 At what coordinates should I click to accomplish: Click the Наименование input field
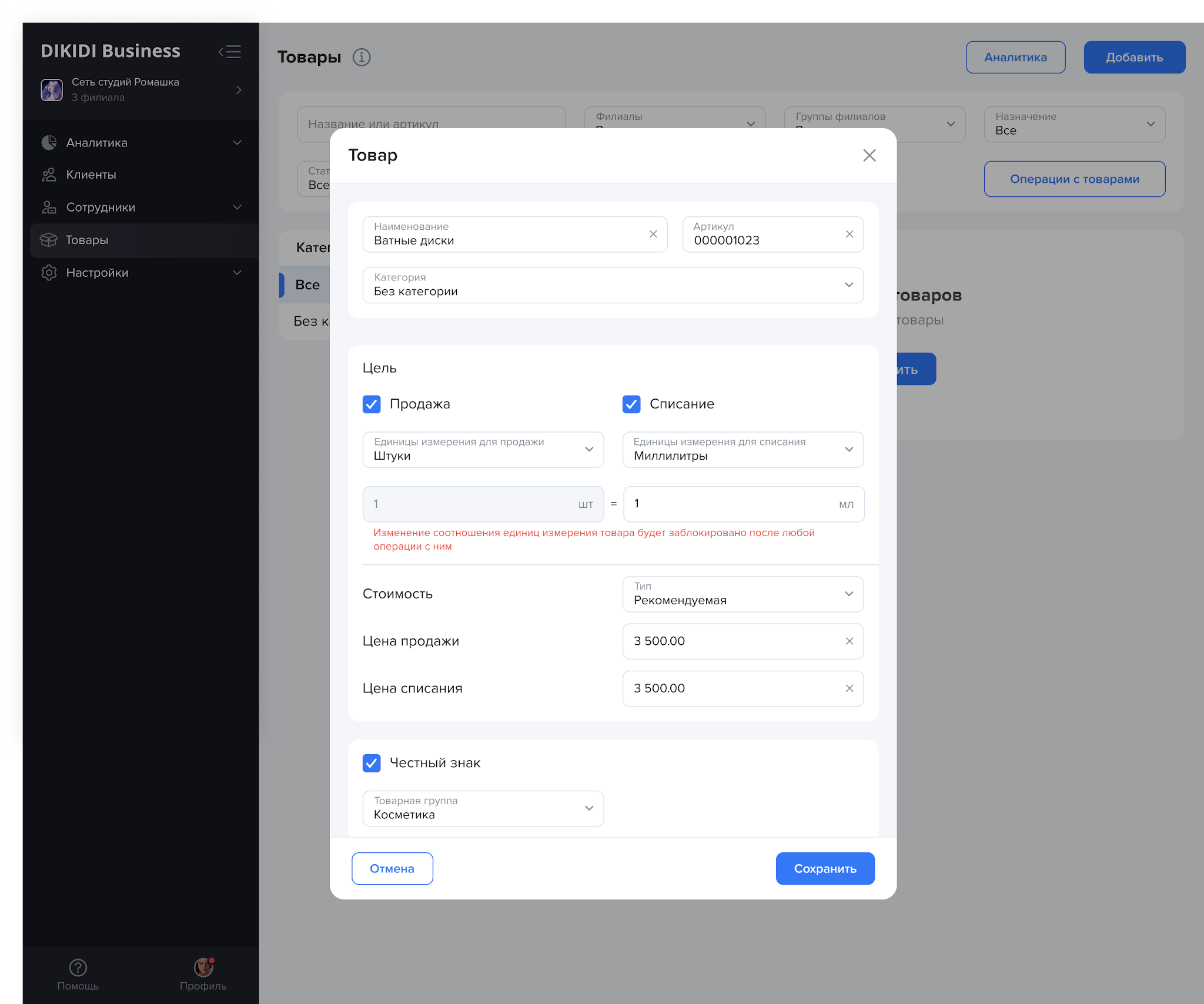coord(515,235)
